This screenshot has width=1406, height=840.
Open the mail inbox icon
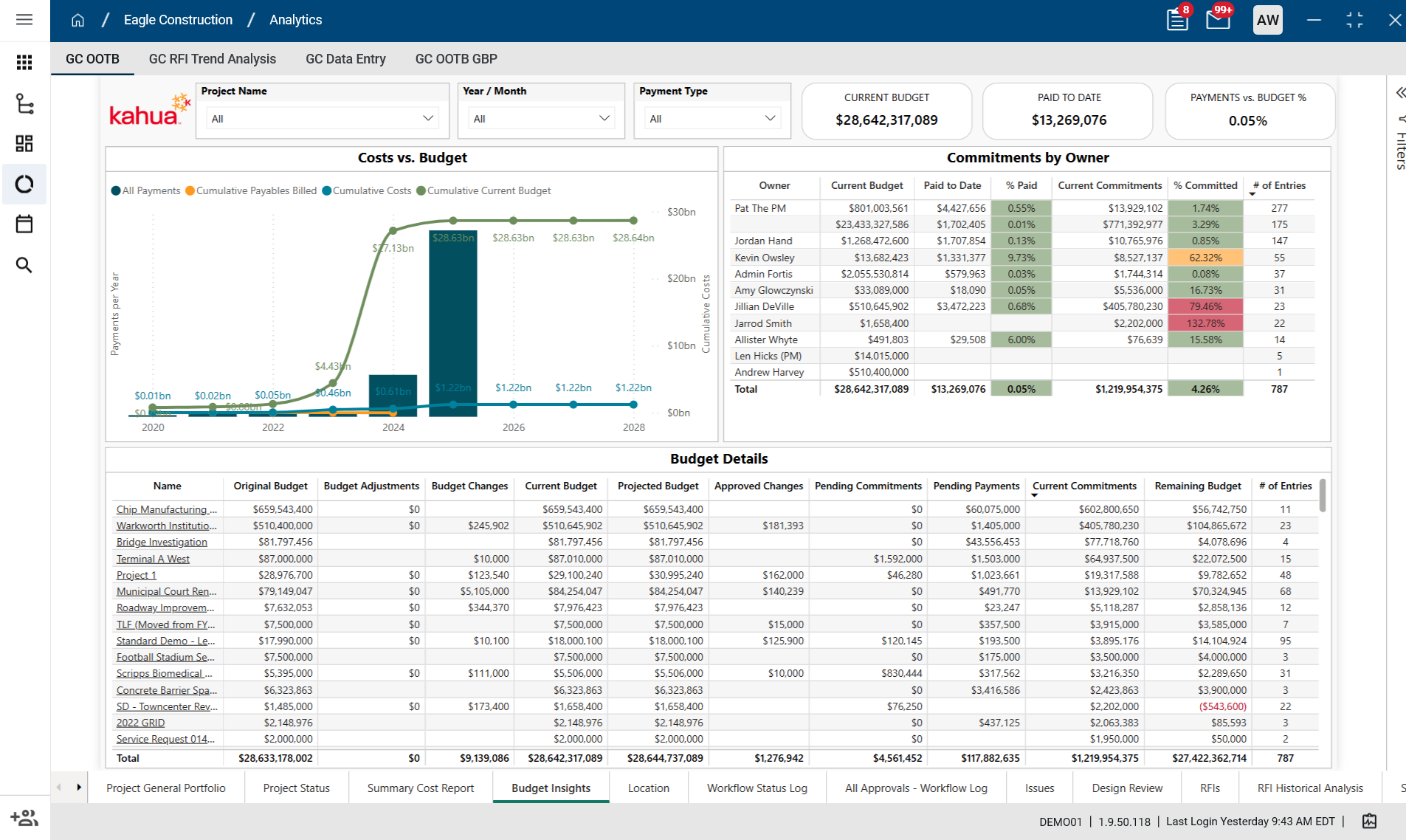coord(1218,20)
